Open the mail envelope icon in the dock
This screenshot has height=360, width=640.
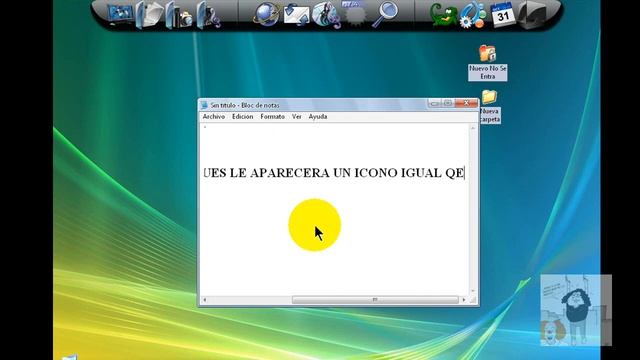tap(296, 15)
